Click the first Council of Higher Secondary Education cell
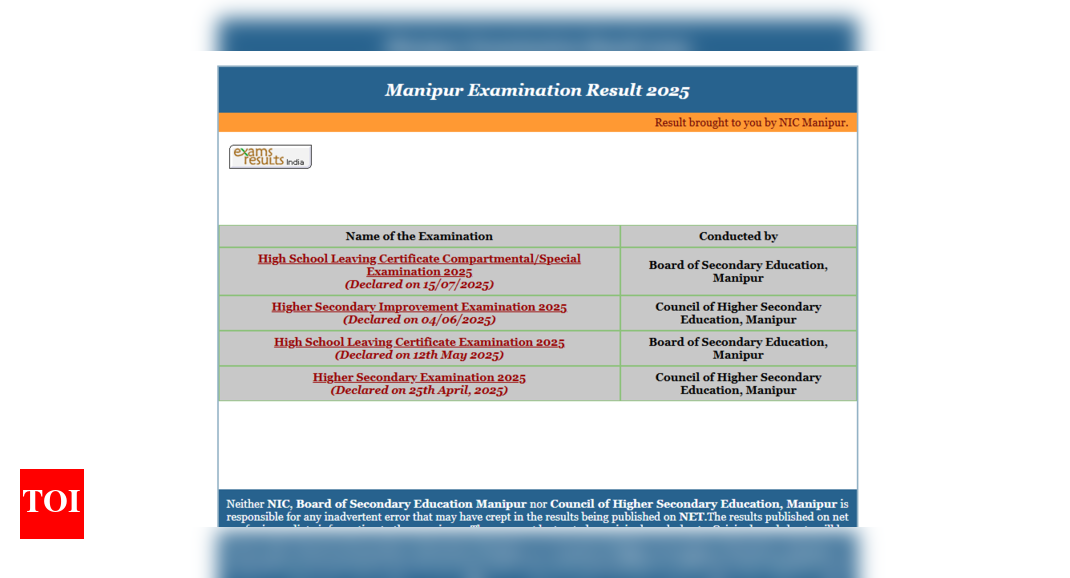 coord(738,313)
